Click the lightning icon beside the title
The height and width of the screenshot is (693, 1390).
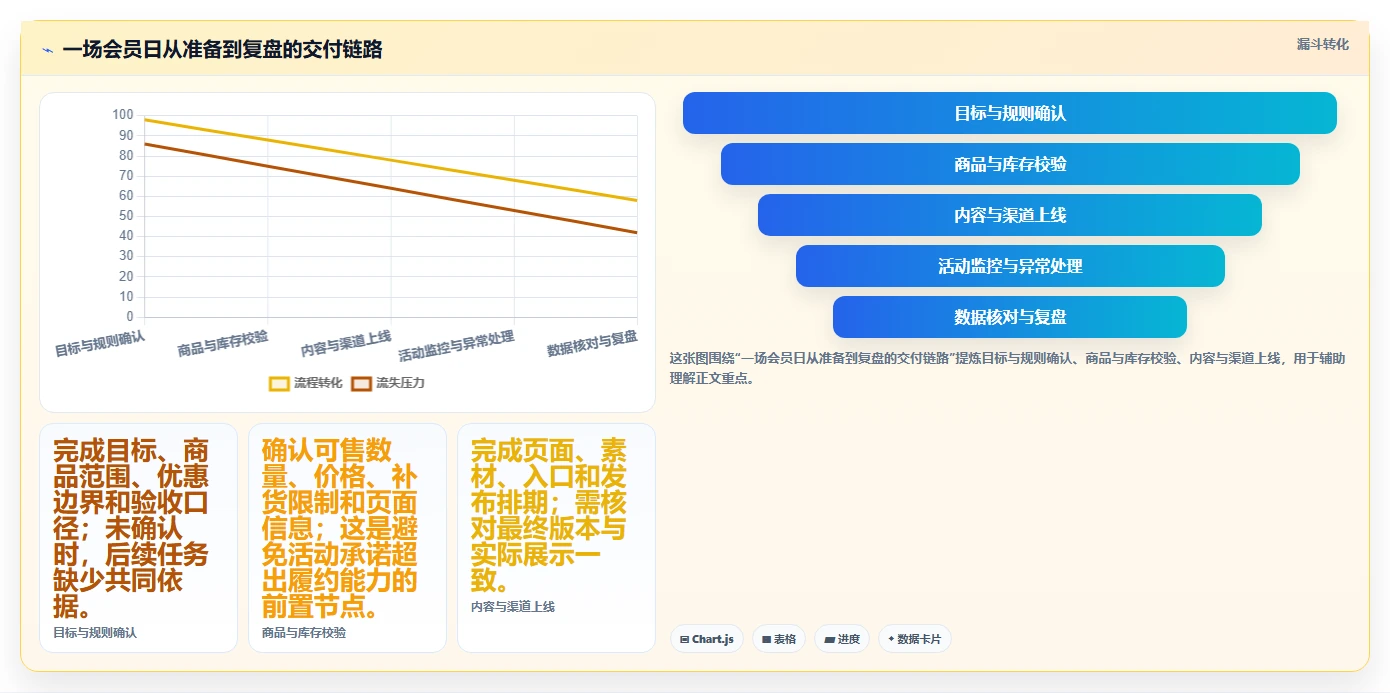click(x=47, y=50)
